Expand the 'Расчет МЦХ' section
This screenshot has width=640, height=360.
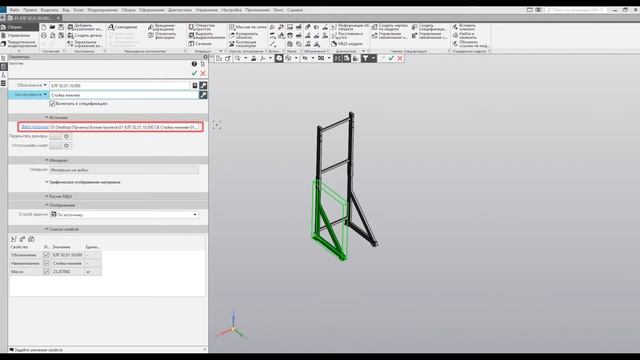(47, 196)
